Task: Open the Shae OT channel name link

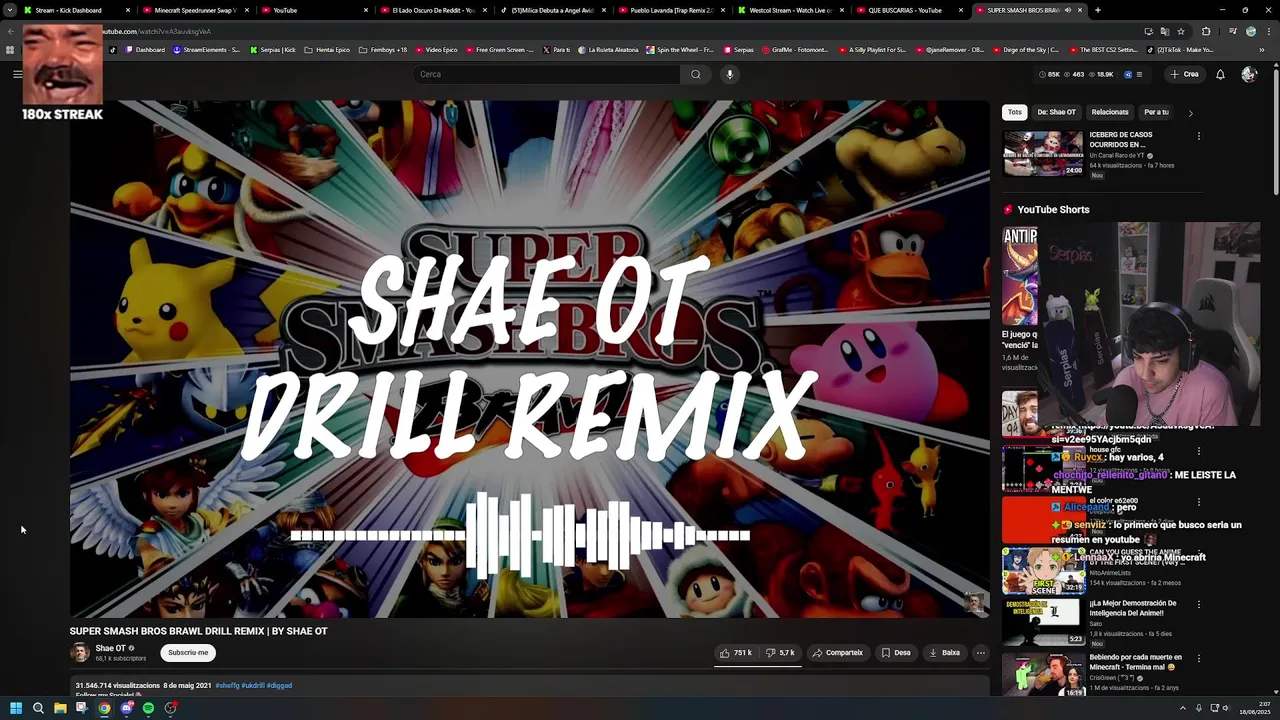Action: click(x=110, y=648)
